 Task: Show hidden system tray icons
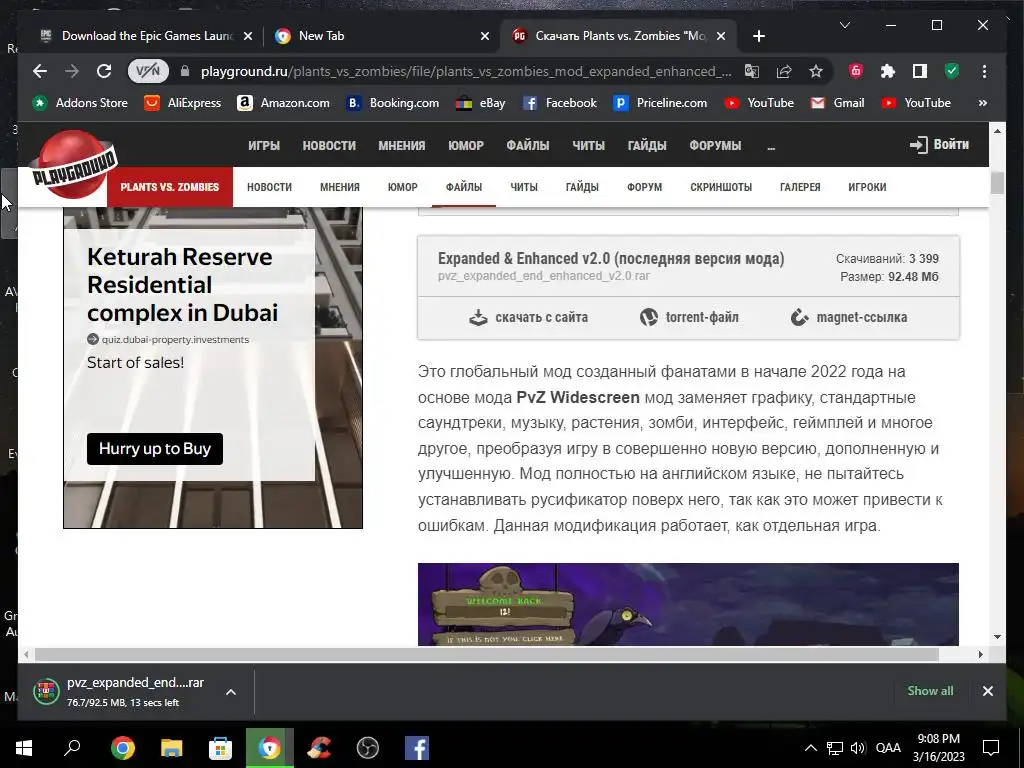tap(810, 748)
